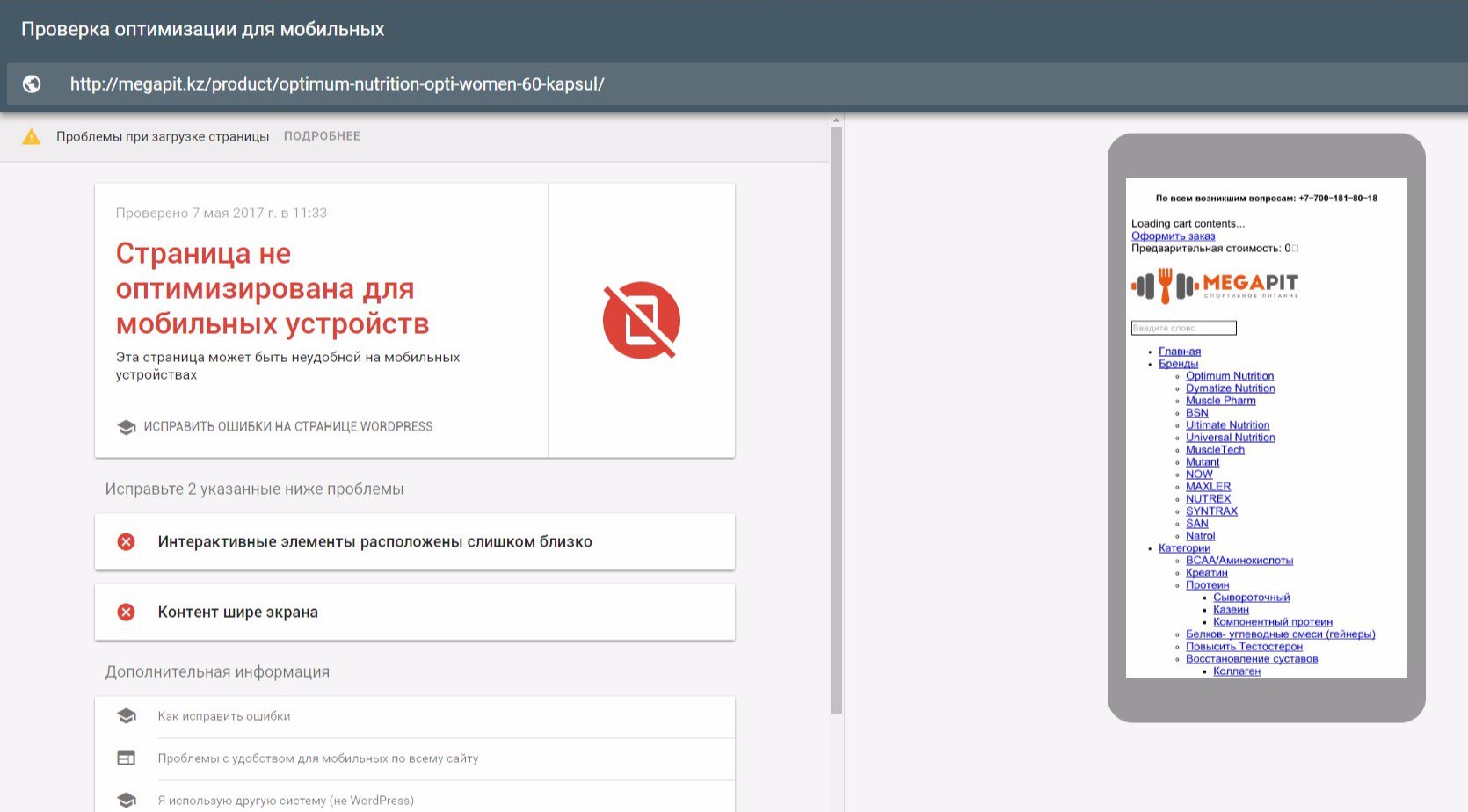Click the URL input field with megapit.kz address
The height and width of the screenshot is (812, 1468).
(337, 84)
